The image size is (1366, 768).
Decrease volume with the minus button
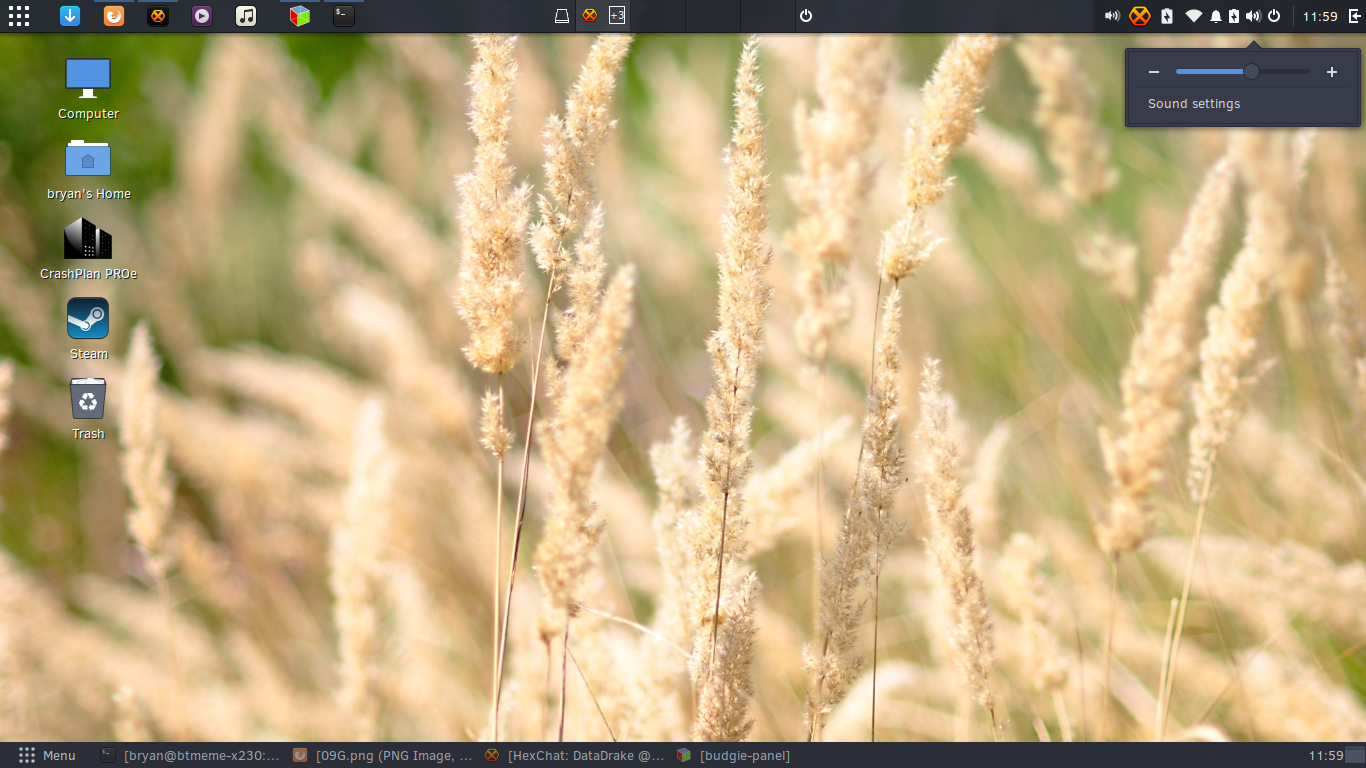click(1154, 72)
